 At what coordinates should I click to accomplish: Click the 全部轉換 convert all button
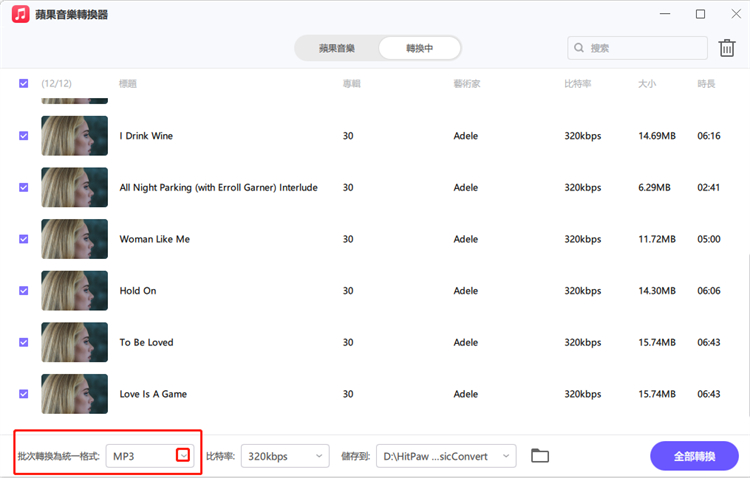point(695,456)
